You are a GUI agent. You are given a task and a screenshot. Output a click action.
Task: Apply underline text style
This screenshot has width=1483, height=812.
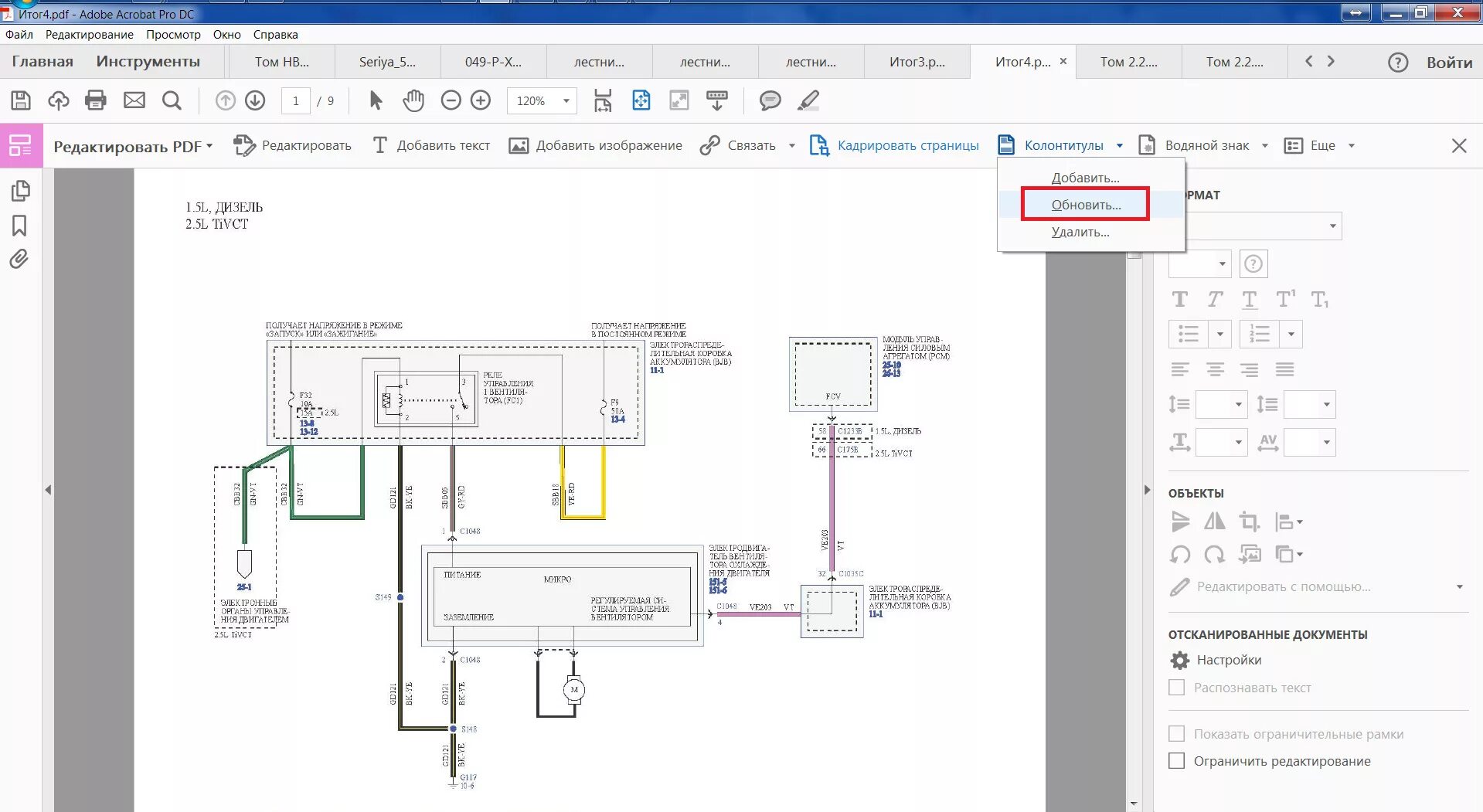click(x=1250, y=300)
